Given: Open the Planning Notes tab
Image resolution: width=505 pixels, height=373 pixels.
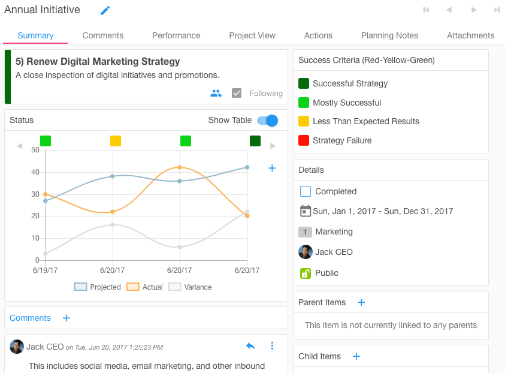Looking at the screenshot, I should click(x=390, y=35).
